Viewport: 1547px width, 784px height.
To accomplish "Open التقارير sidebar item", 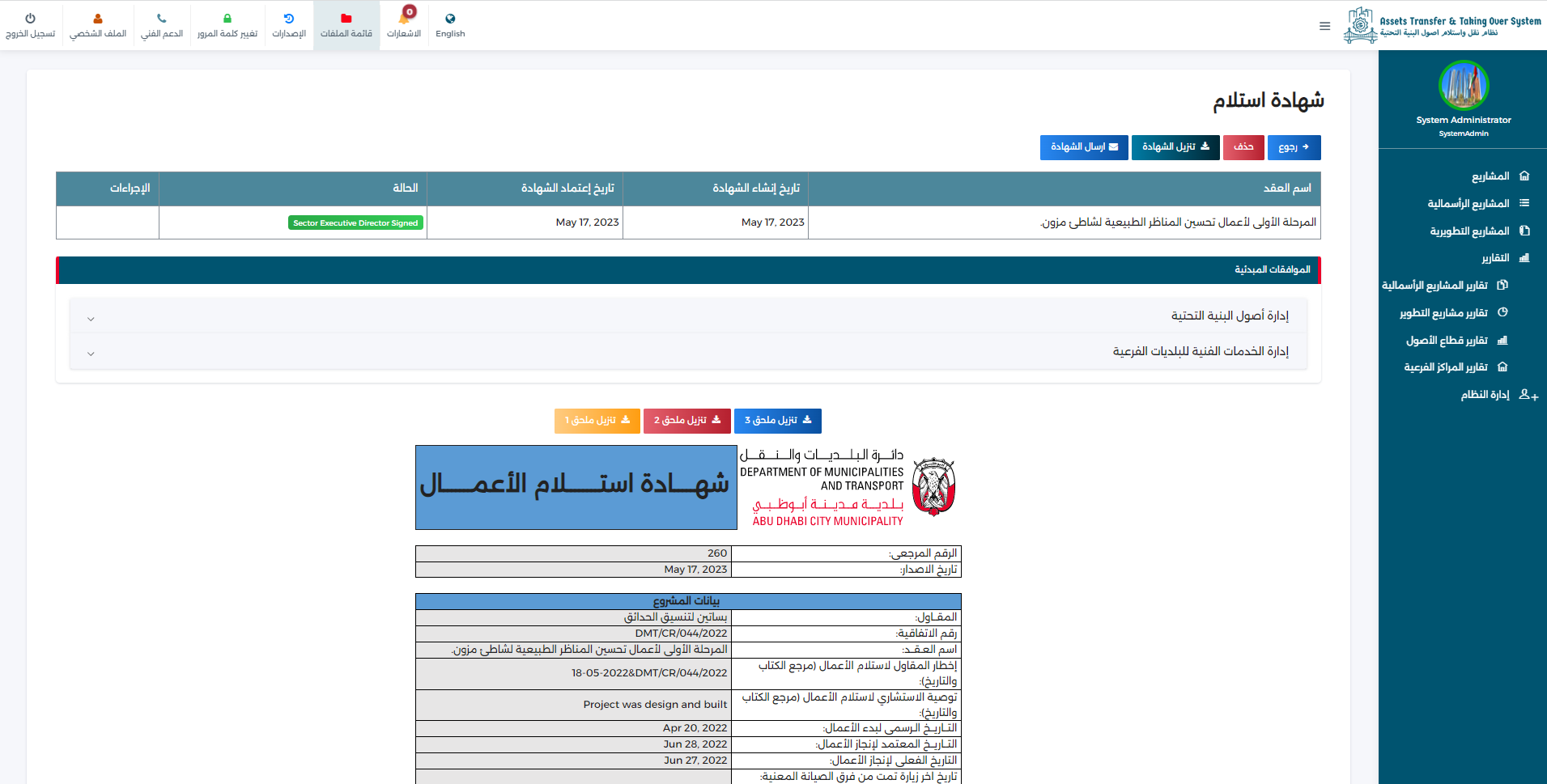I will click(x=1495, y=258).
